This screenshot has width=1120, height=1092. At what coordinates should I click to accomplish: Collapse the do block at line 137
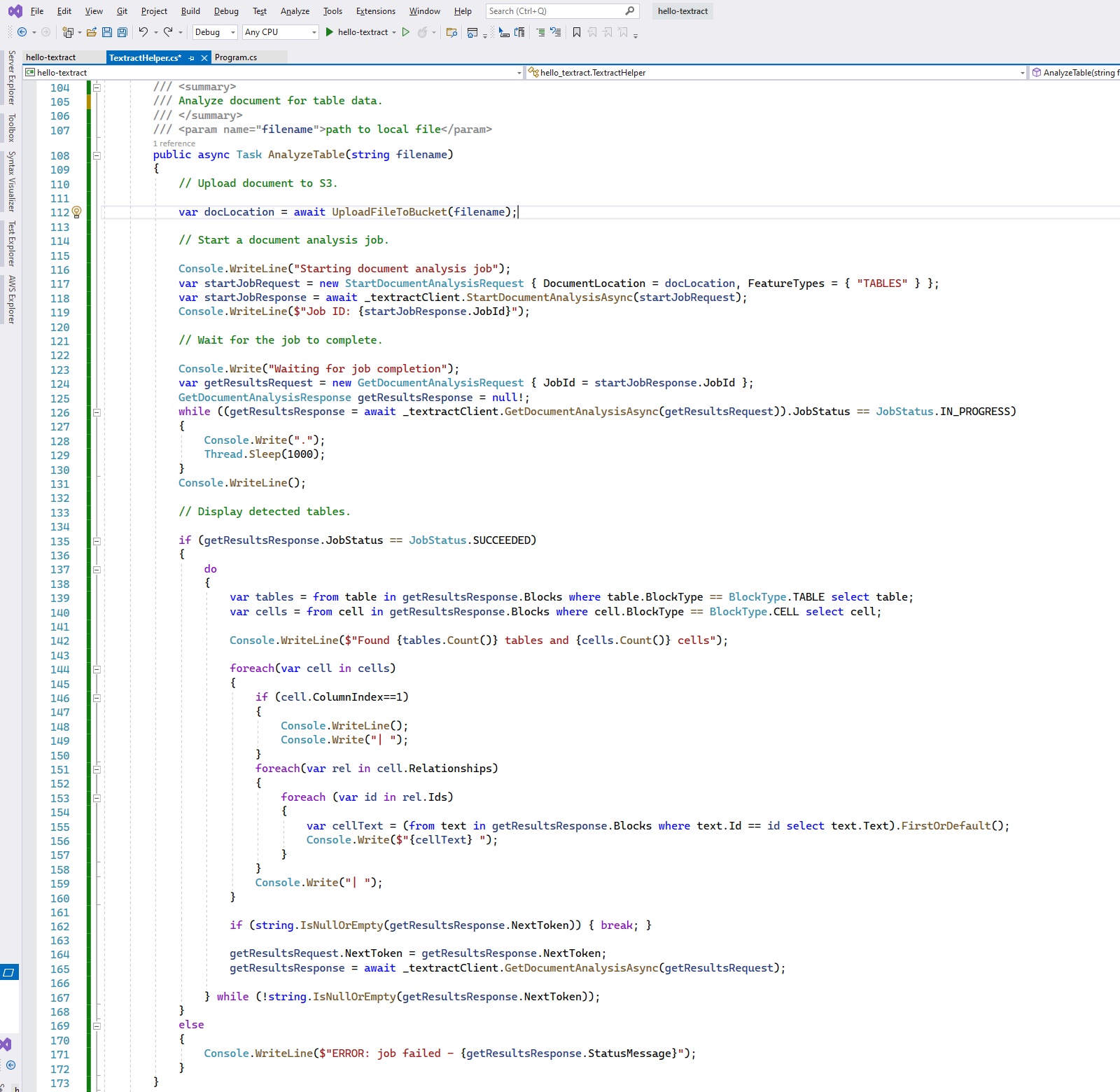(97, 570)
